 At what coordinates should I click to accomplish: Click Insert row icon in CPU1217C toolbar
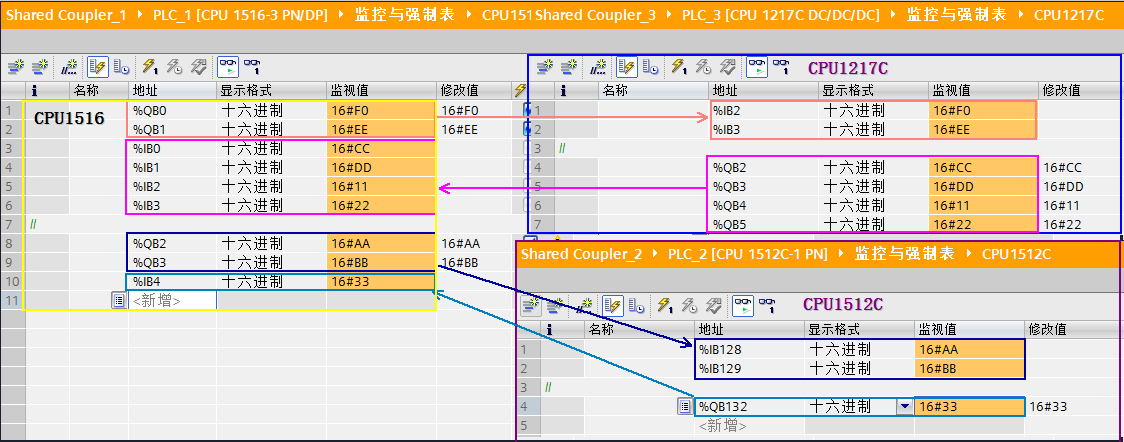pos(546,67)
